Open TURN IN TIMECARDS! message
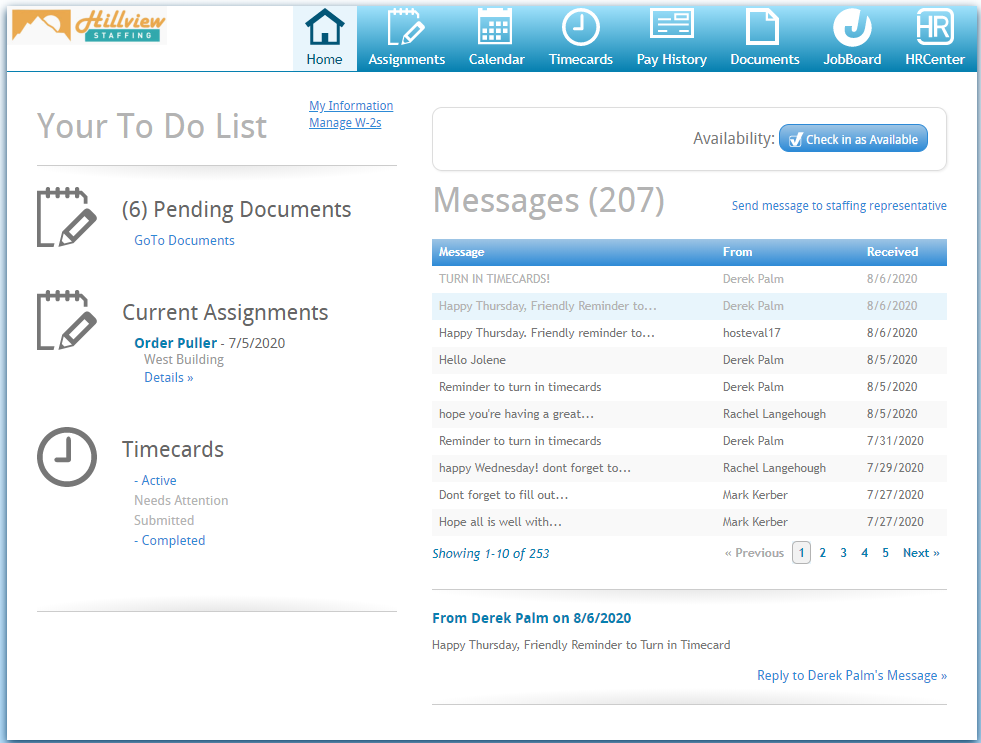The height and width of the screenshot is (743, 981). 689,279
